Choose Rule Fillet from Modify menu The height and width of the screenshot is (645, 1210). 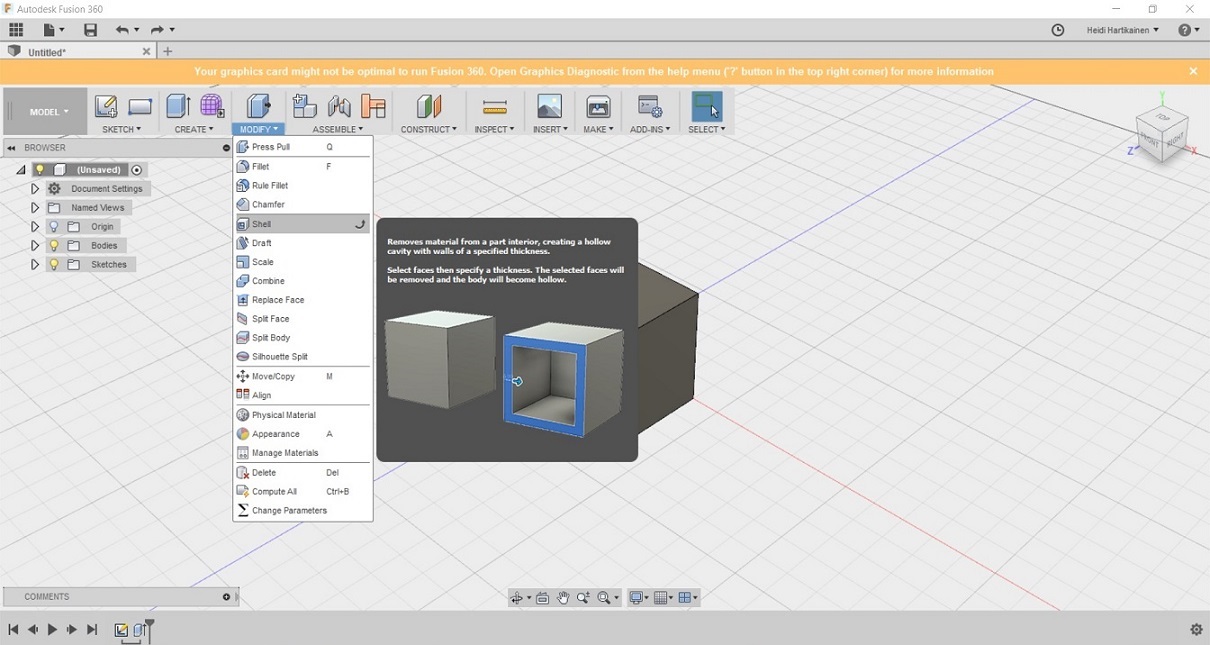pyautogui.click(x=303, y=185)
